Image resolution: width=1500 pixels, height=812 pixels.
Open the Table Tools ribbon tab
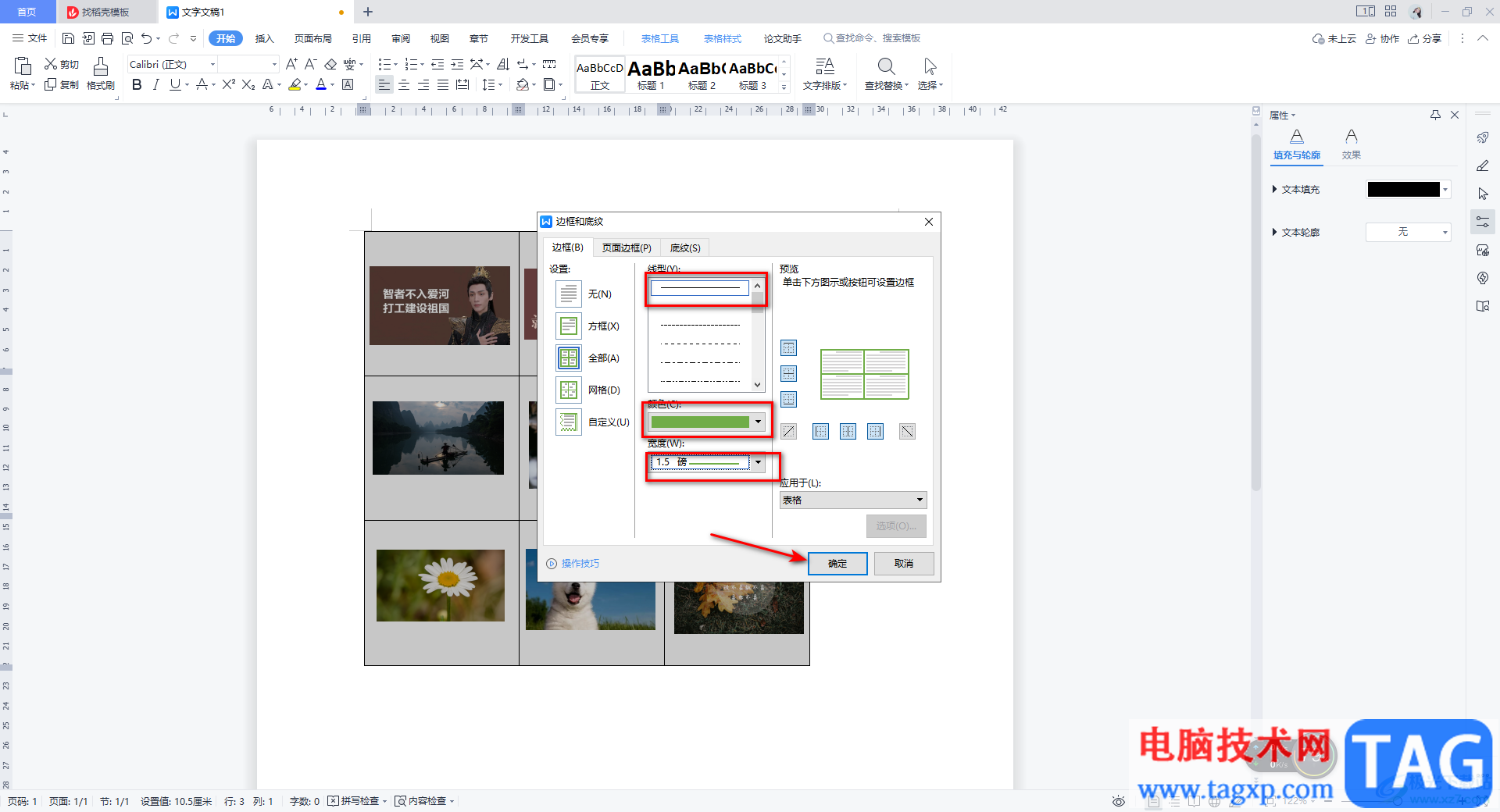[660, 38]
